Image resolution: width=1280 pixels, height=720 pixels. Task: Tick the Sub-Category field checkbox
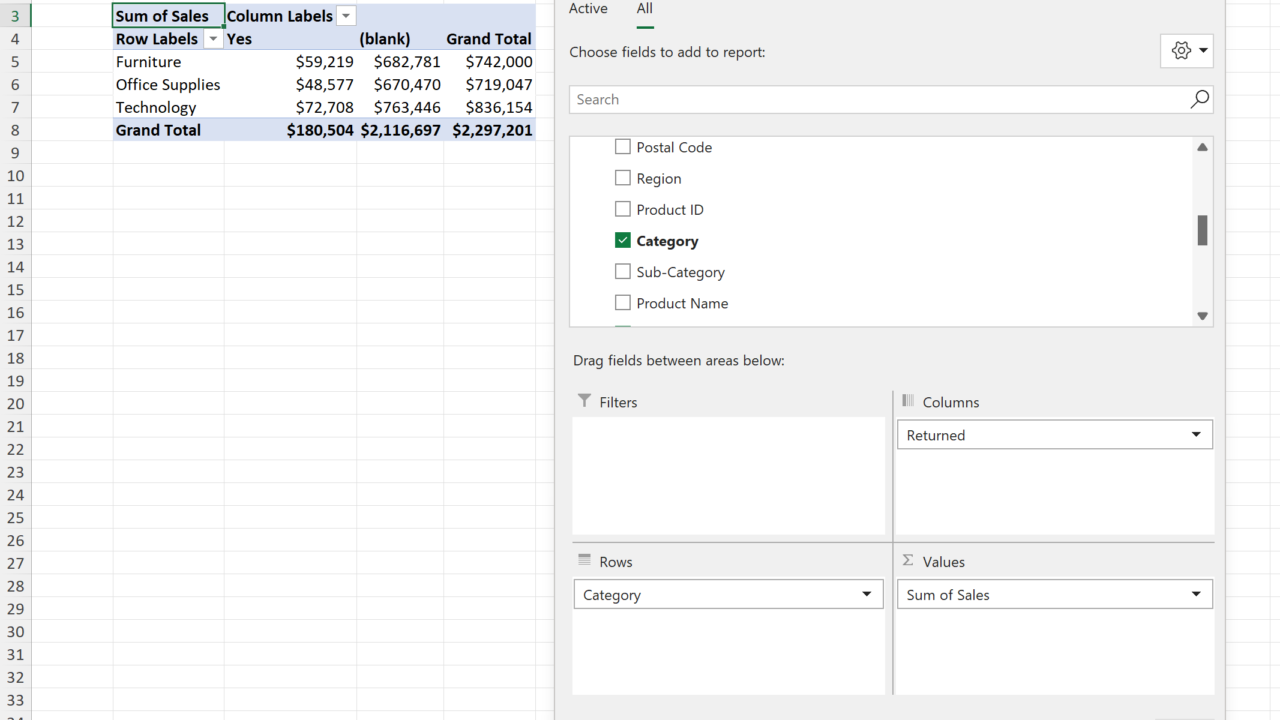(623, 271)
